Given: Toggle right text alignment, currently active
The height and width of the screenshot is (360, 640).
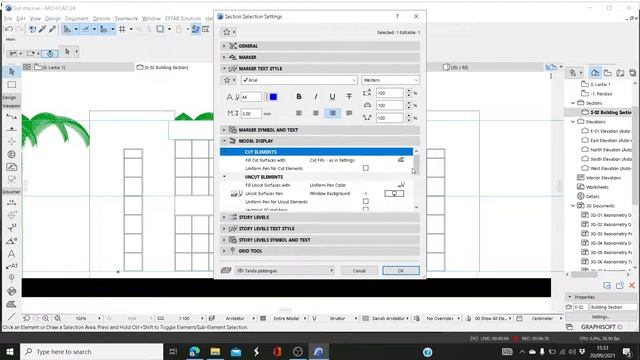Looking at the screenshot, I should (332, 113).
